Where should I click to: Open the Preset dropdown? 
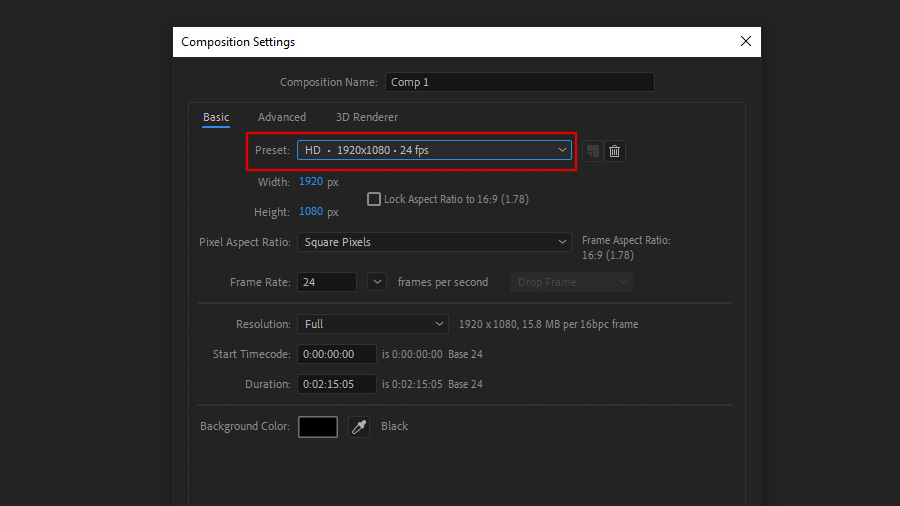tap(434, 150)
